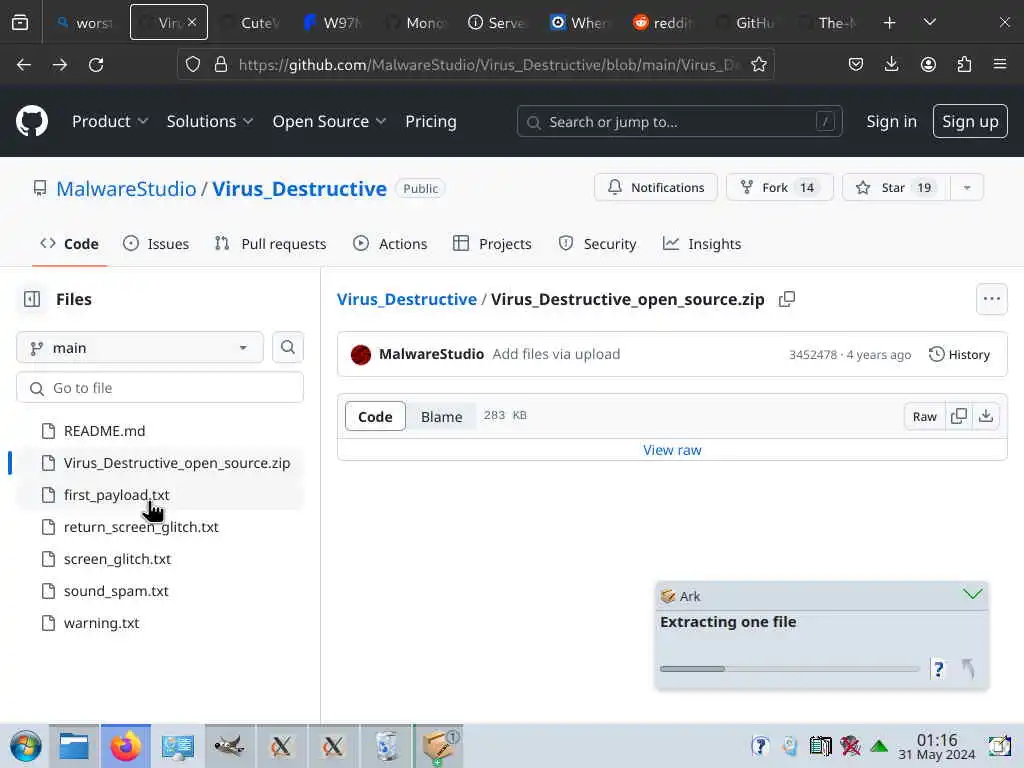
Task: Open the Solutions dropdown menu
Action: [x=210, y=121]
